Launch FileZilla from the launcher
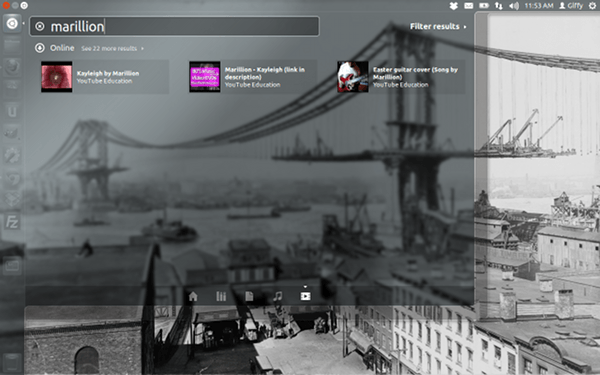Image resolution: width=600 pixels, height=375 pixels. pyautogui.click(x=12, y=222)
